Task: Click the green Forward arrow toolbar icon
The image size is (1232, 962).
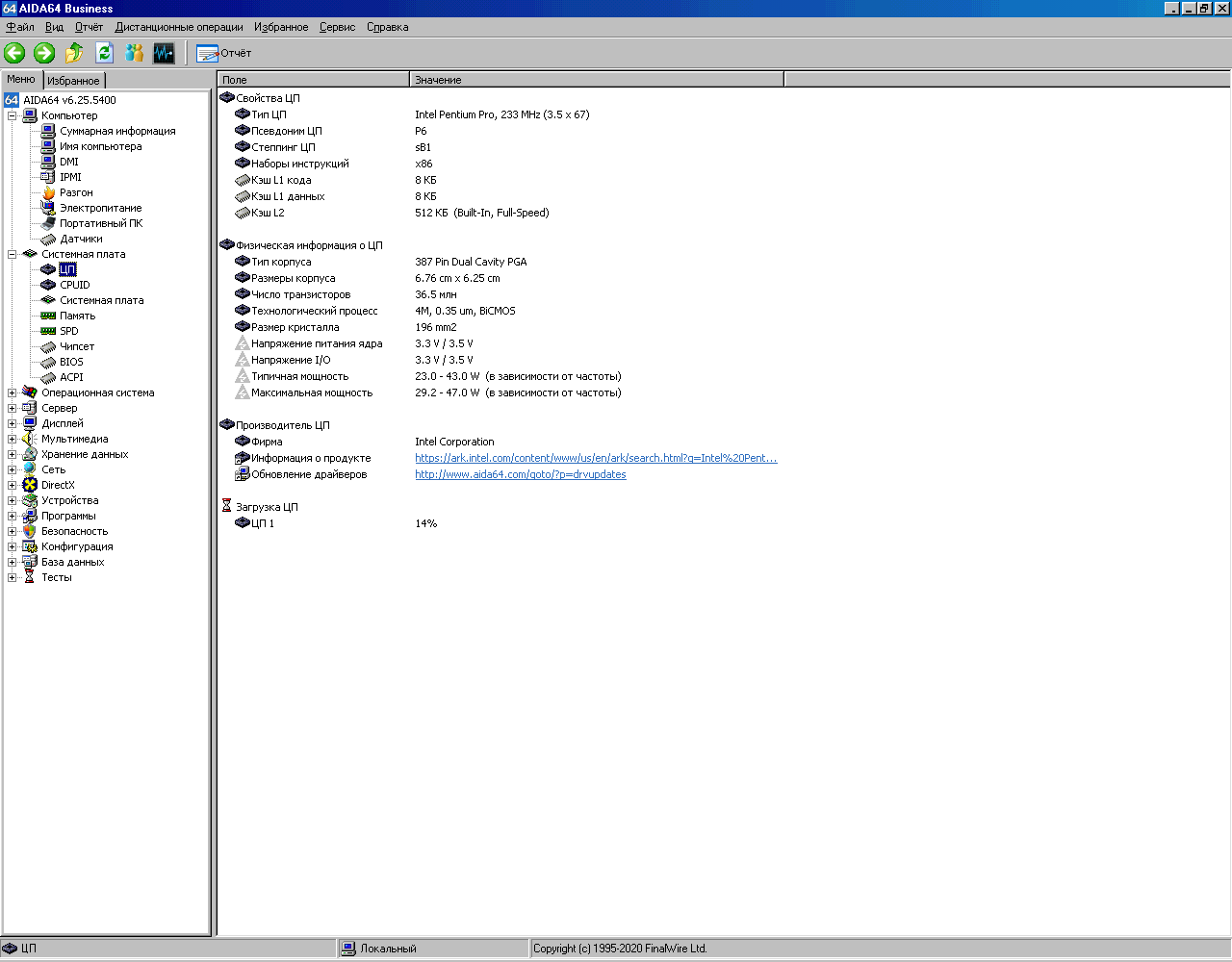Action: [44, 53]
